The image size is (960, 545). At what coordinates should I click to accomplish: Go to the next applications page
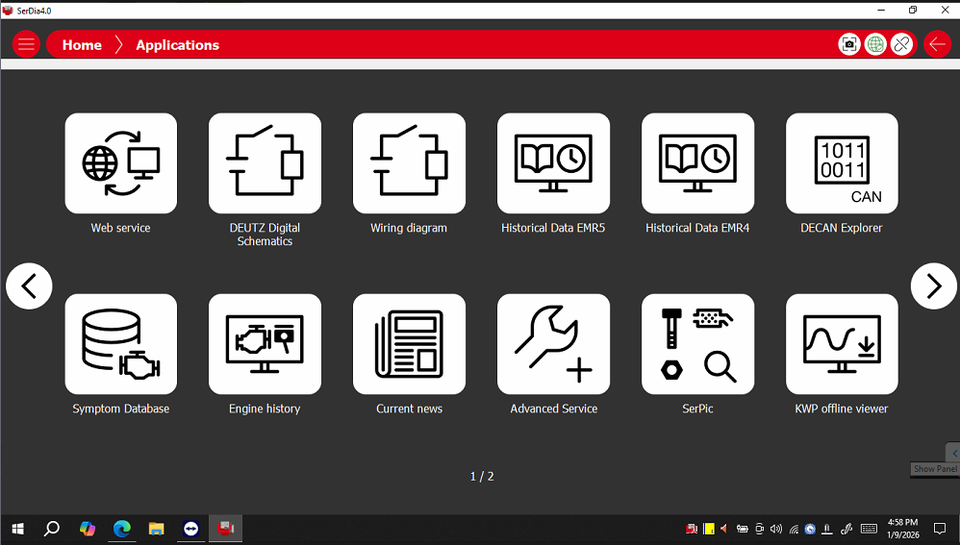click(x=933, y=286)
